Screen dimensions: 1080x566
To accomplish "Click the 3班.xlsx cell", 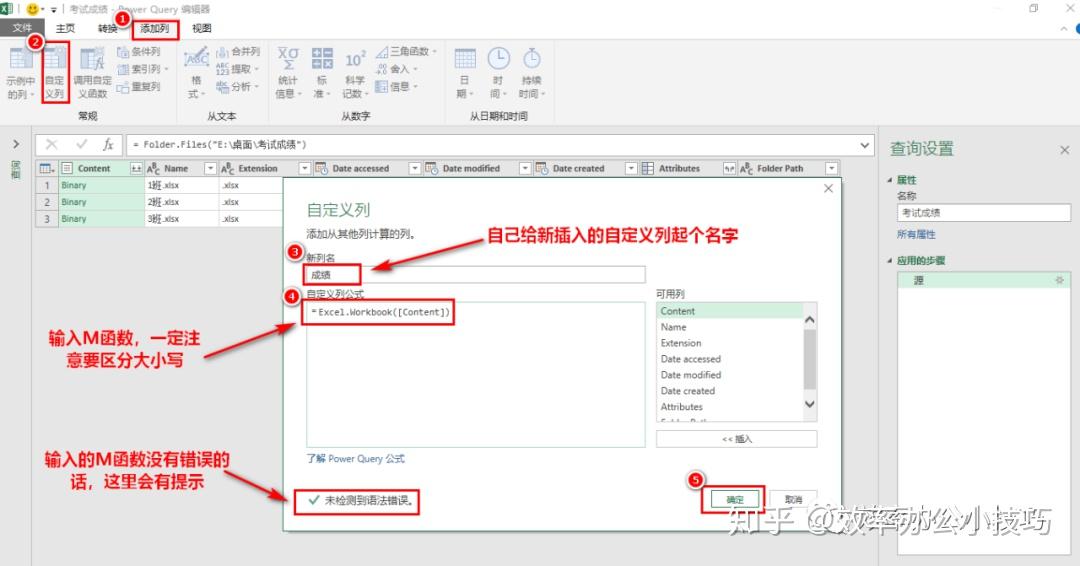I will [x=182, y=219].
